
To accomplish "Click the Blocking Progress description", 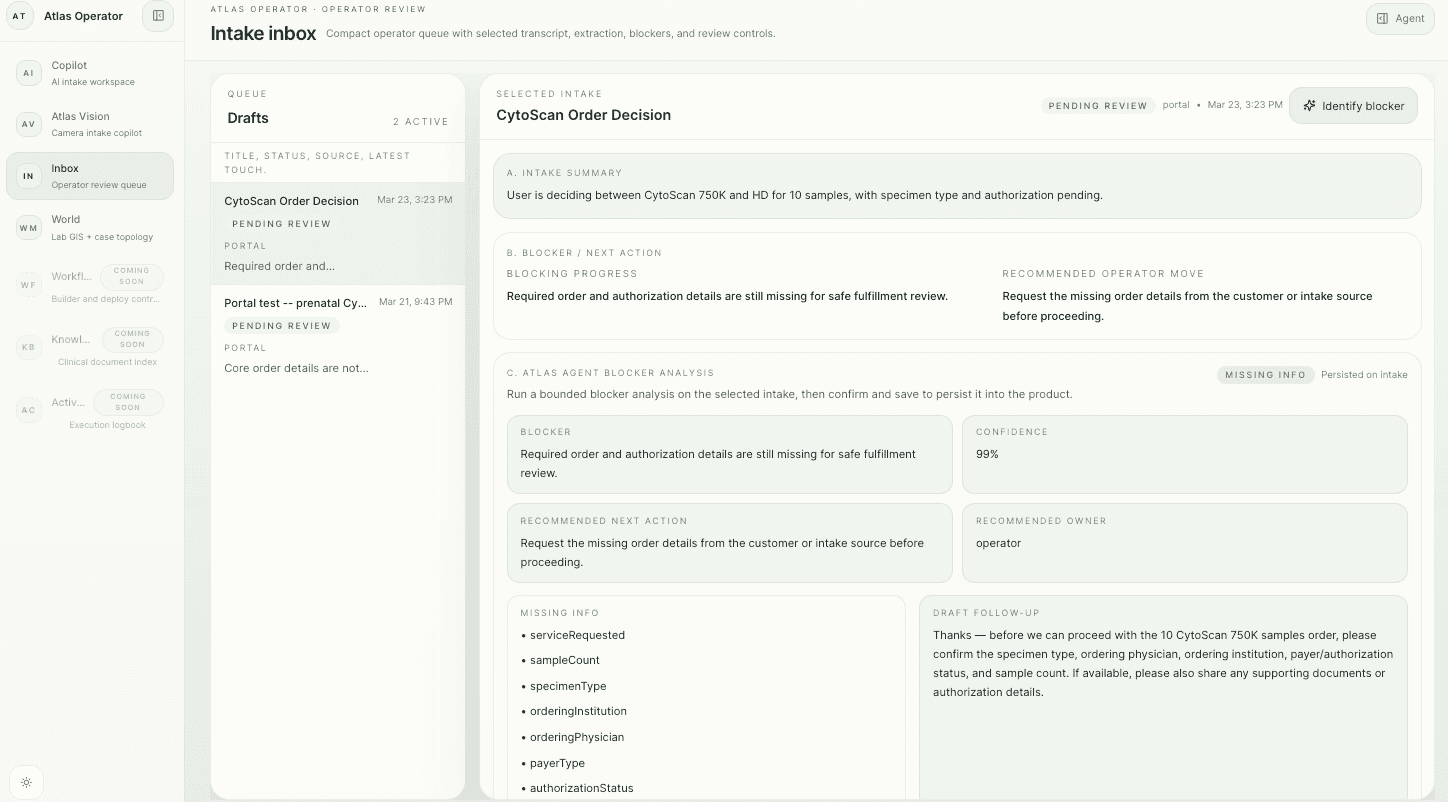I will (x=727, y=296).
